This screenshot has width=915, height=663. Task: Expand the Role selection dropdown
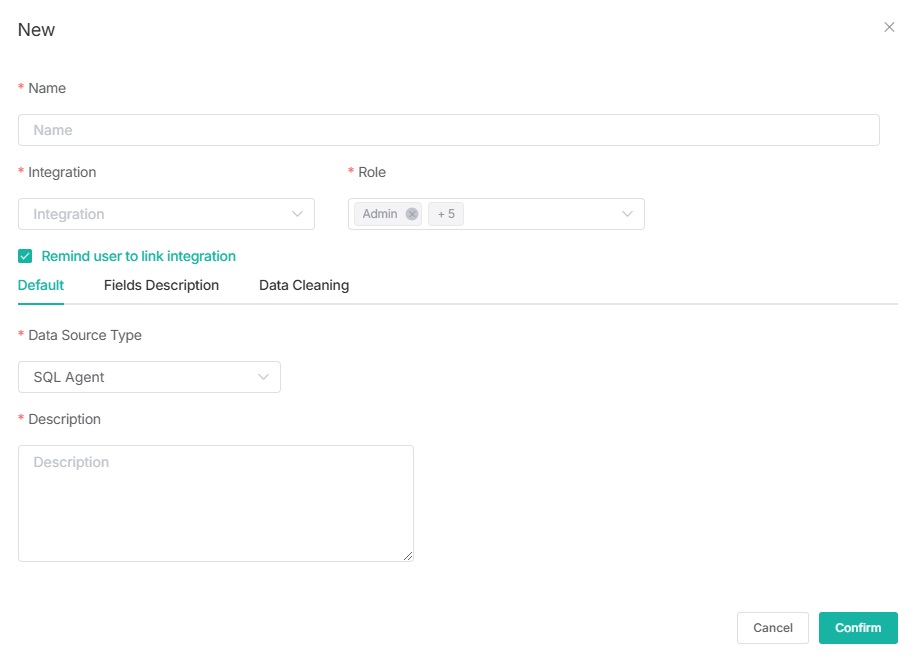[540, 214]
